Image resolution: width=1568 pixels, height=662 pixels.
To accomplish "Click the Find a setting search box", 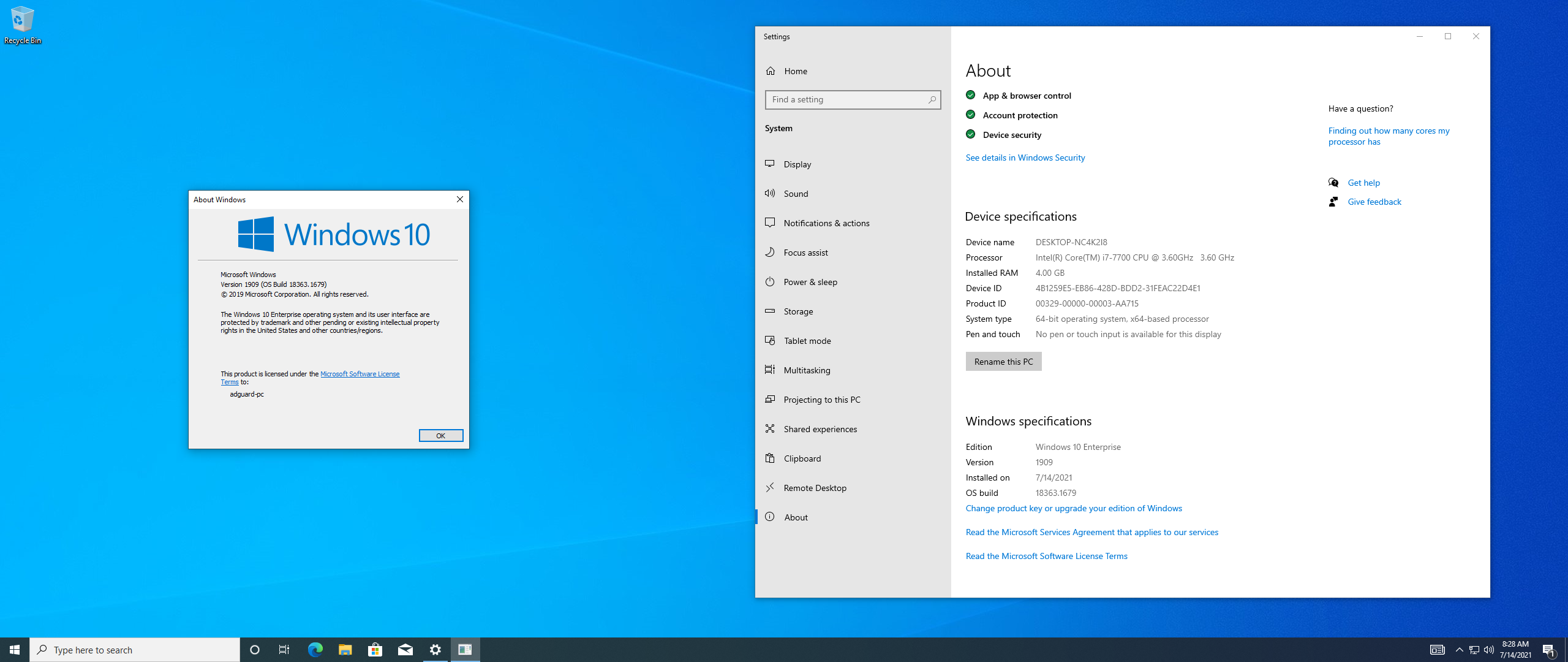I will click(x=845, y=99).
